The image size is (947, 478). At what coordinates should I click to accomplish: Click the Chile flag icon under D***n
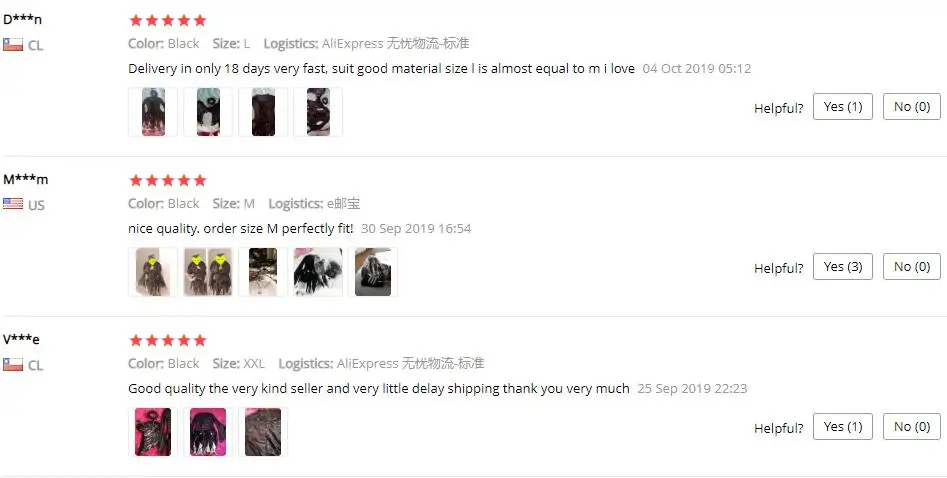point(13,44)
